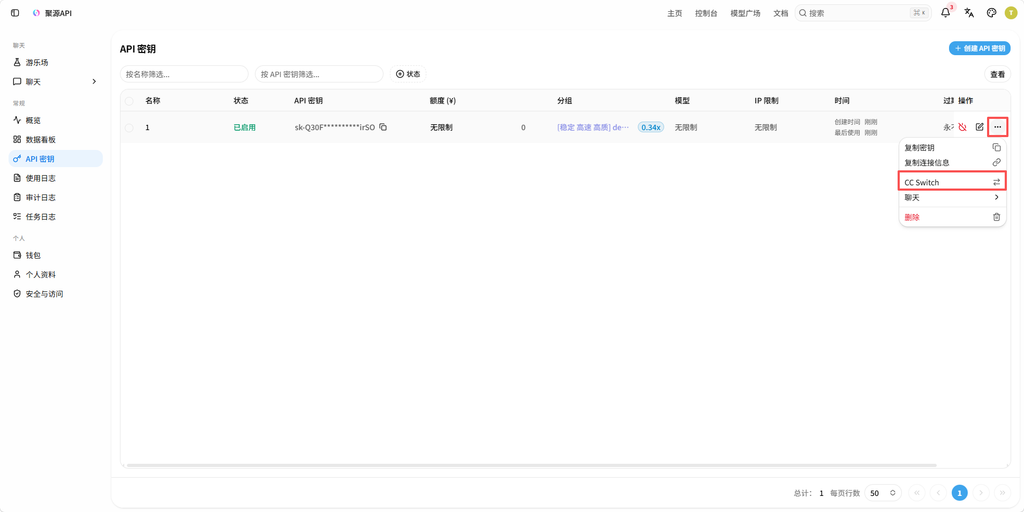Click the 名称 column header
Screen dimensions: 1024x512
click(x=152, y=101)
